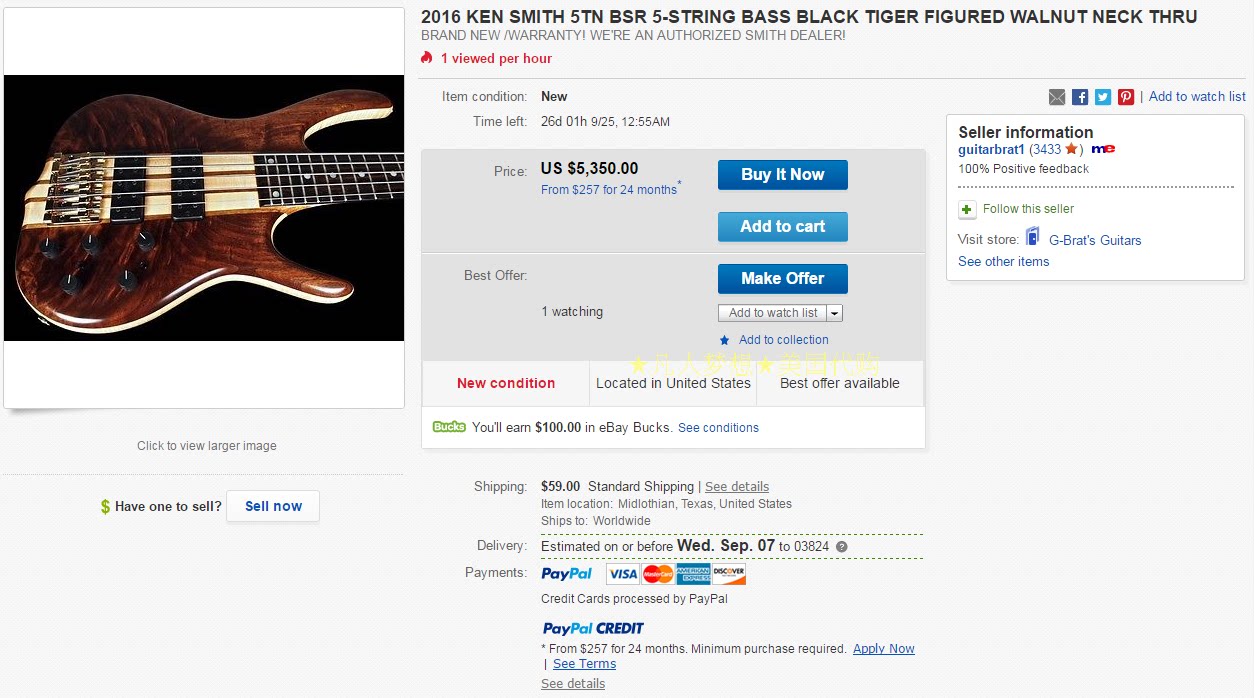Click the delivery estimate help question icon

[x=842, y=547]
